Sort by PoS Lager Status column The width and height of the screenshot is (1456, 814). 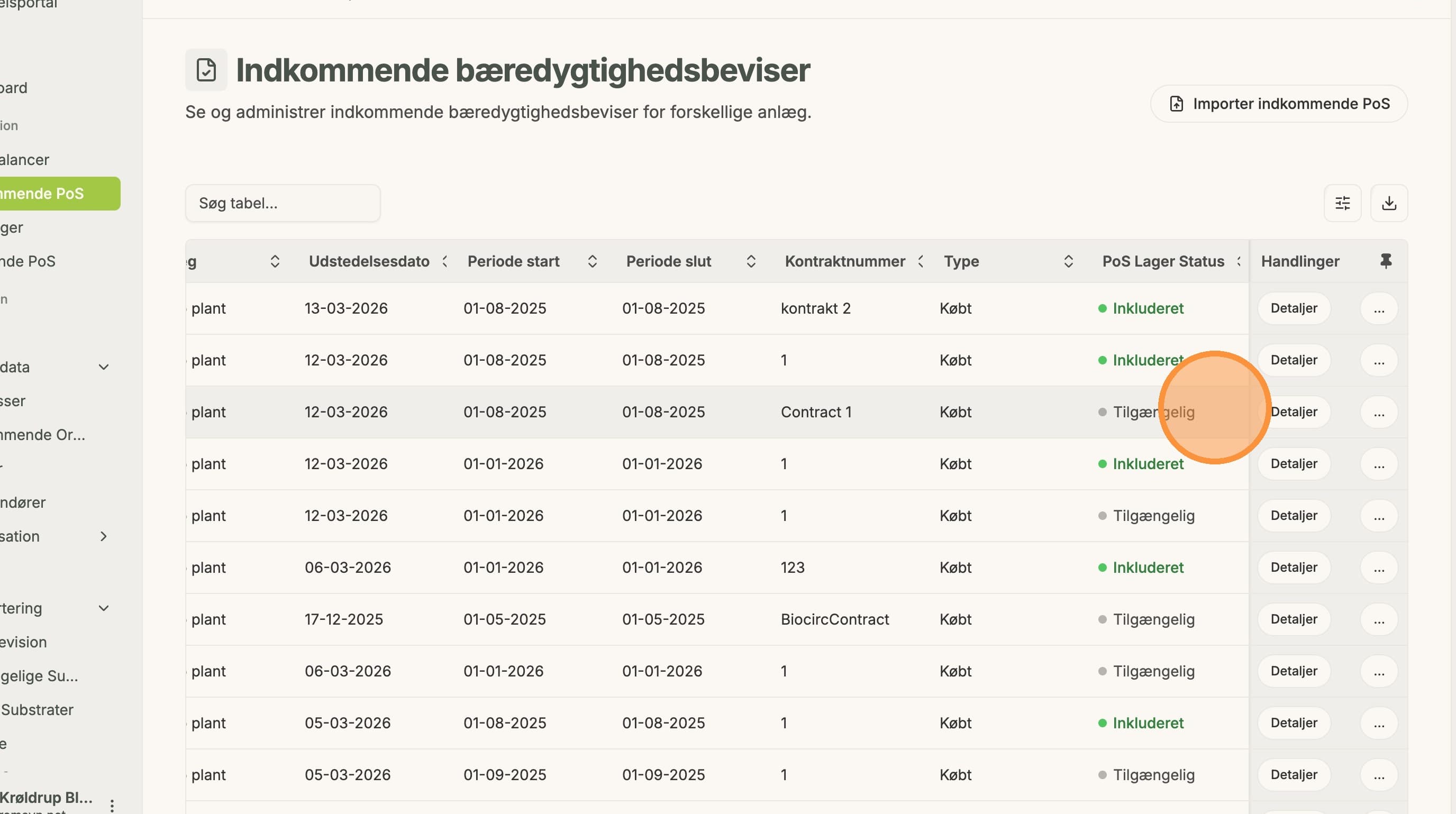[1239, 261]
